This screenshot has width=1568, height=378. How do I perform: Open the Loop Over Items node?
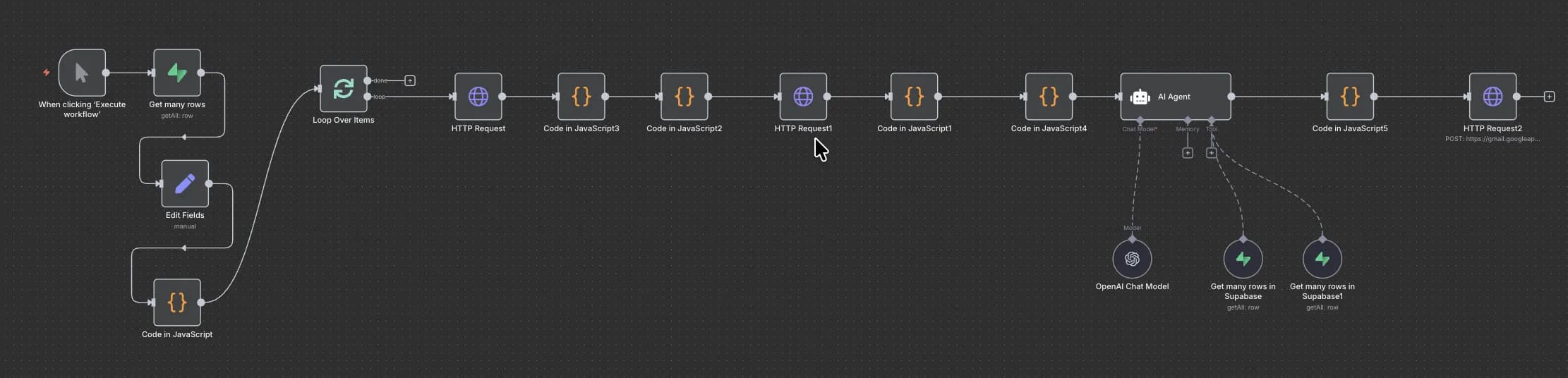coord(344,89)
